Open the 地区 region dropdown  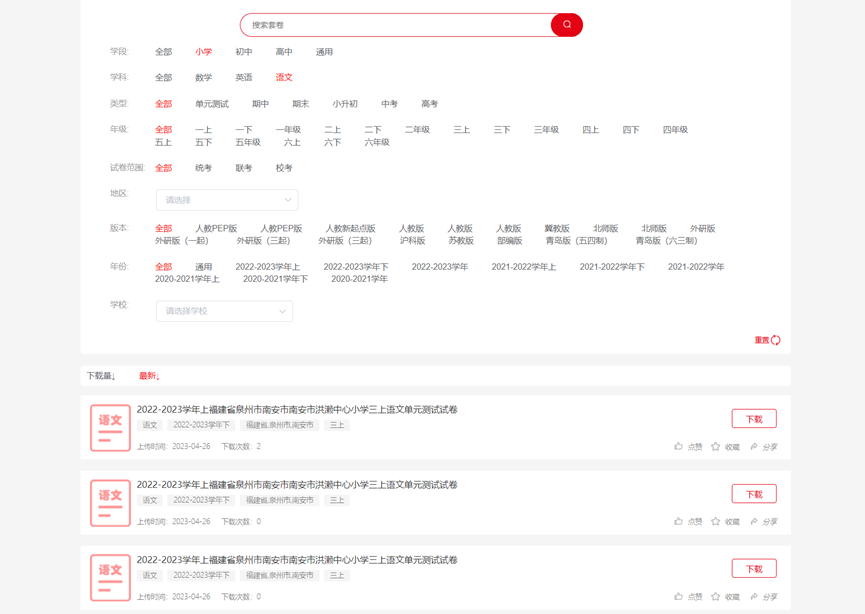coord(227,200)
